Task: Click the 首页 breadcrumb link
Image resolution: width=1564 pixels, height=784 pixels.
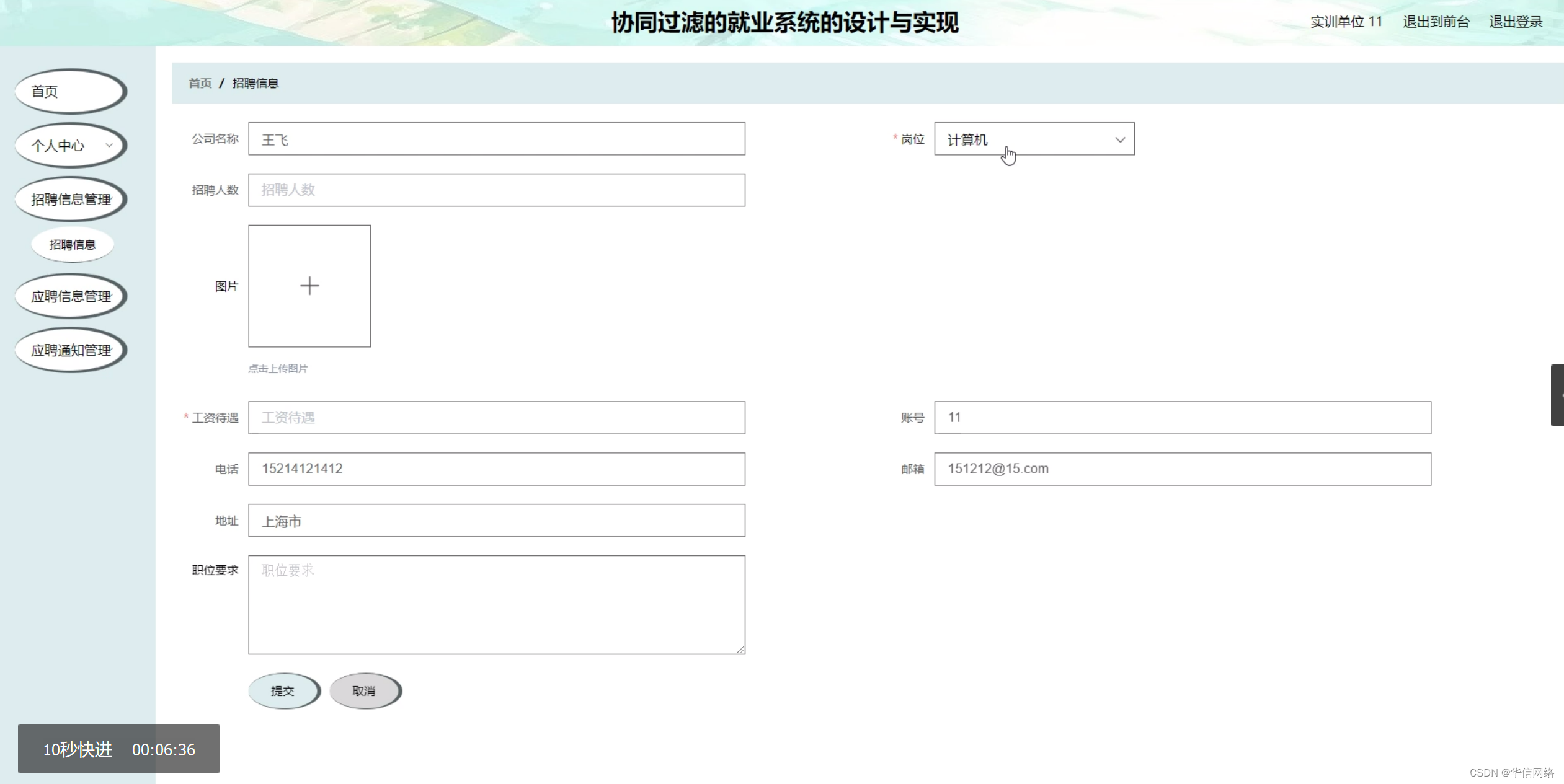Action: (200, 83)
